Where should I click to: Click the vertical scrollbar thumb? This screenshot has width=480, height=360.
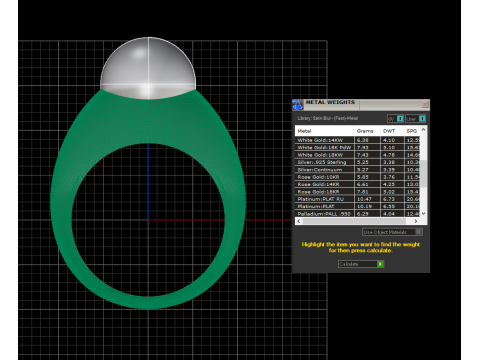[424, 173]
